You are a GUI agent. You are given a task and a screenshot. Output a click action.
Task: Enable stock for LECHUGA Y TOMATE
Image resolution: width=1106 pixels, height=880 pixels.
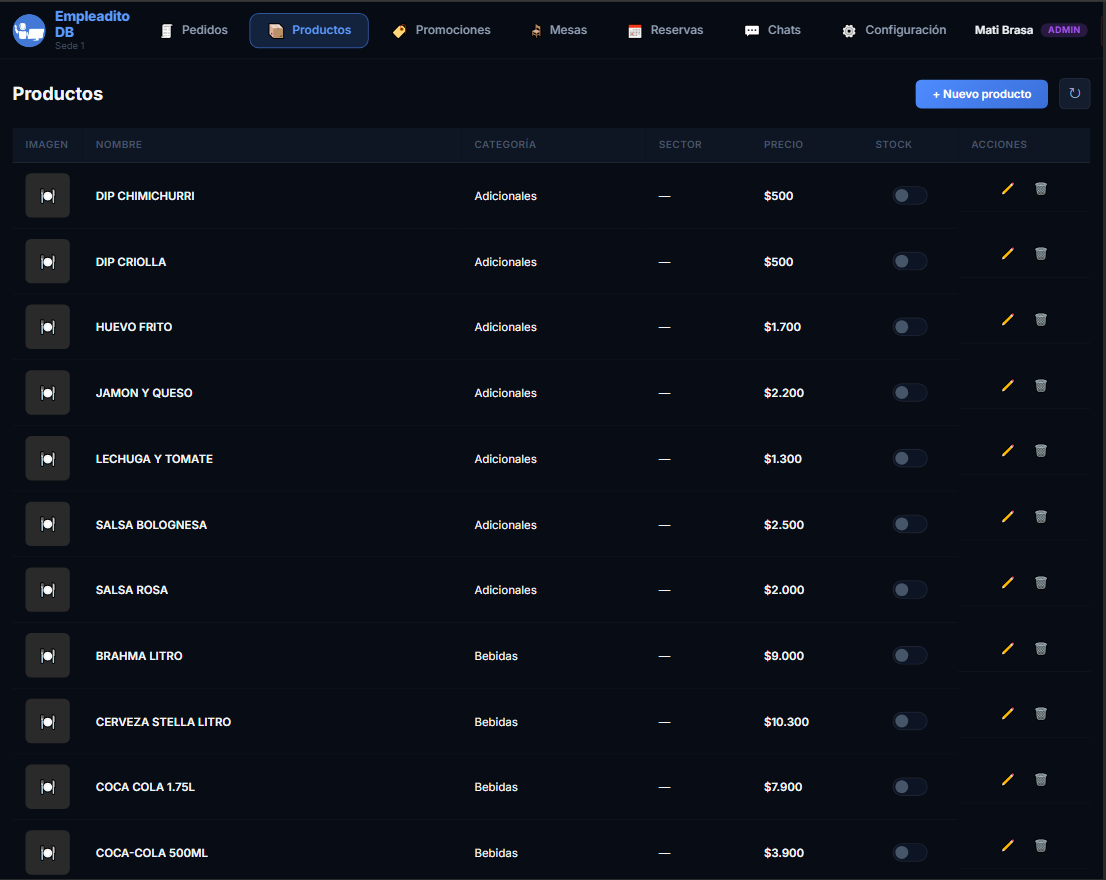pyautogui.click(x=909, y=459)
